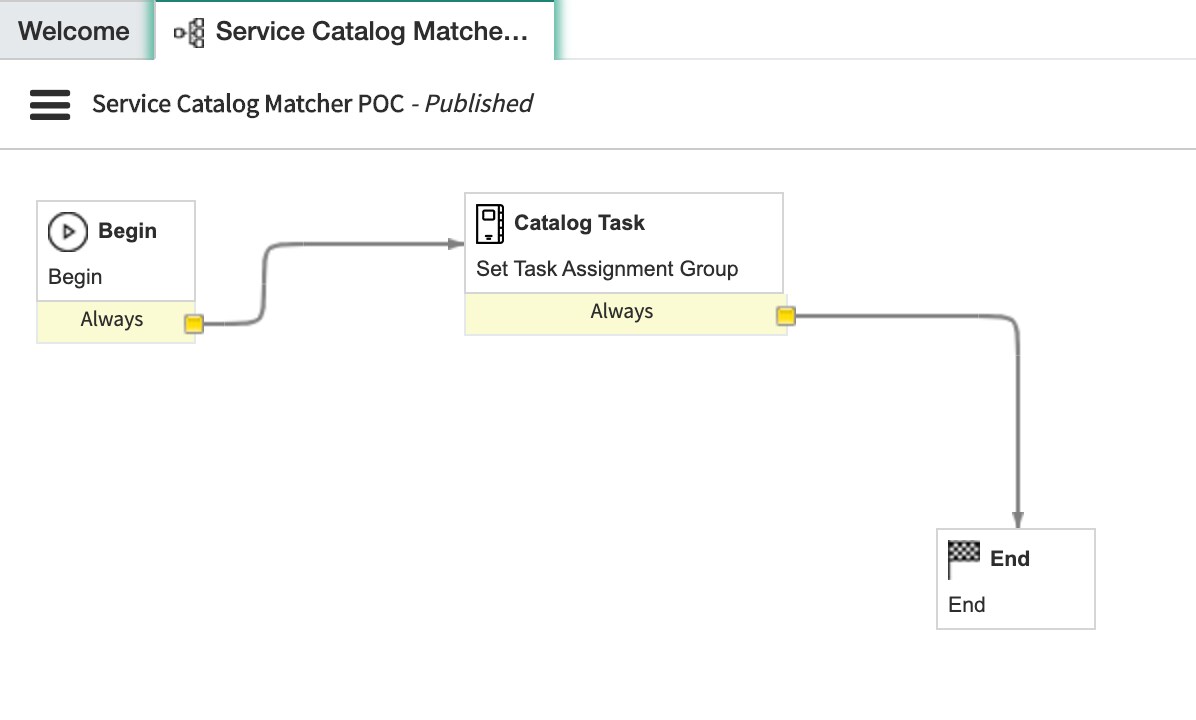The width and height of the screenshot is (1196, 720).
Task: Select the Always condition under Begin
Action: point(111,319)
